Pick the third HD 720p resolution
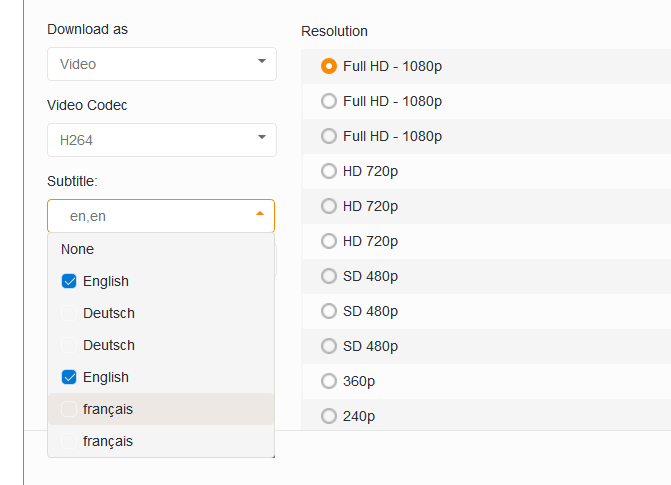 (x=329, y=241)
